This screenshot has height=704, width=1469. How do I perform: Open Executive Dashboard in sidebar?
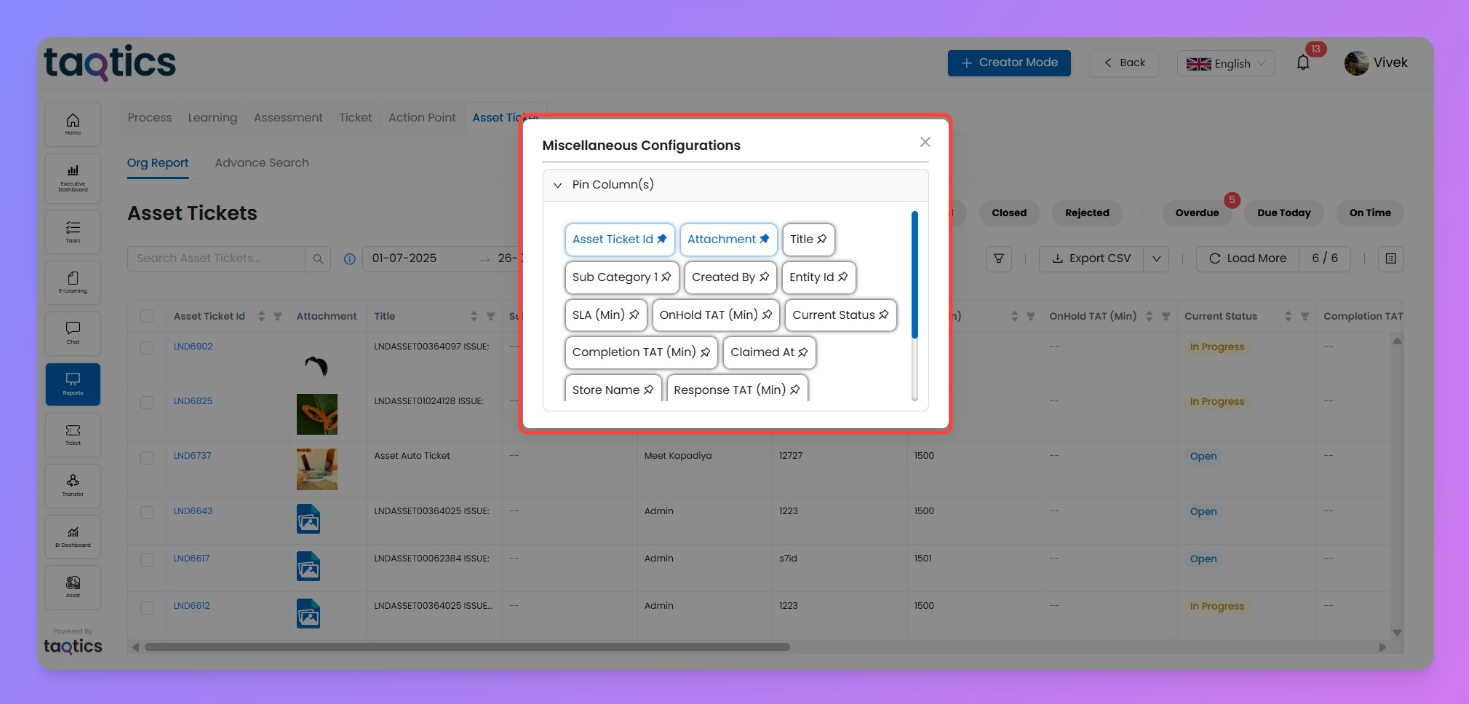click(x=73, y=177)
